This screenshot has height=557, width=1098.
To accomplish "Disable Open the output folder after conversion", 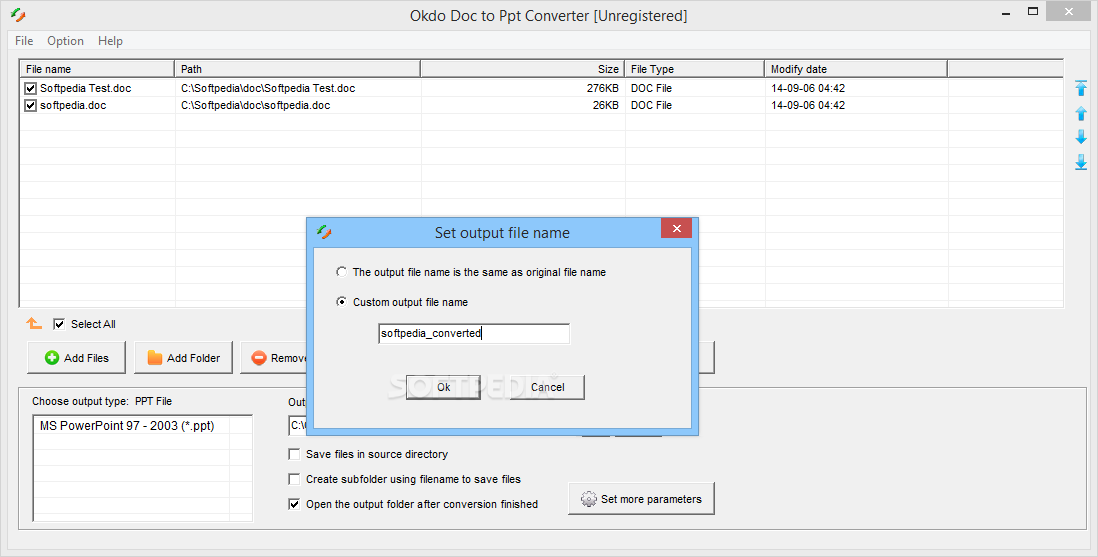I will point(294,504).
